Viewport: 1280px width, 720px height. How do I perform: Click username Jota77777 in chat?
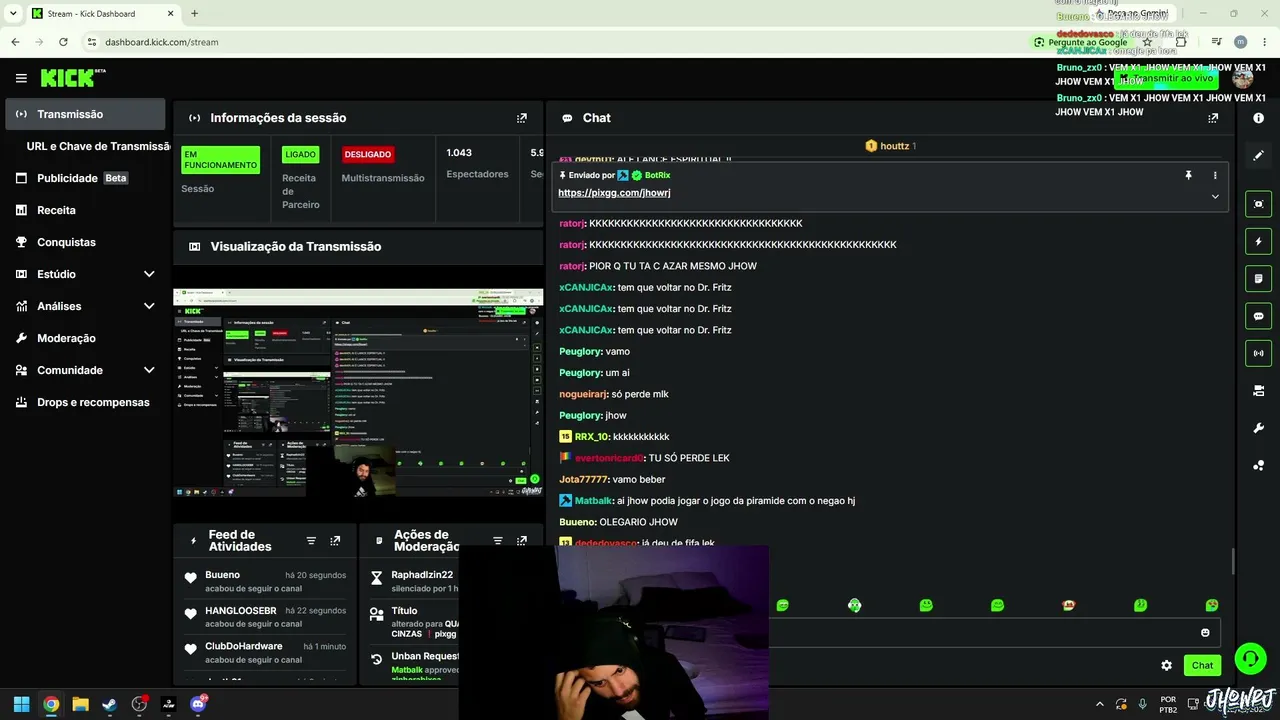tap(583, 479)
